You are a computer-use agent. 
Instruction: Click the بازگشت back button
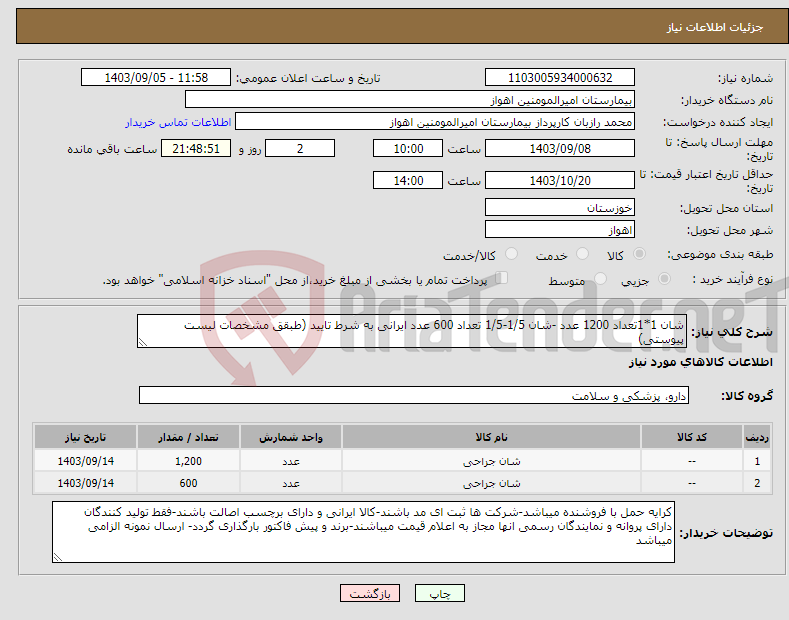(370, 594)
